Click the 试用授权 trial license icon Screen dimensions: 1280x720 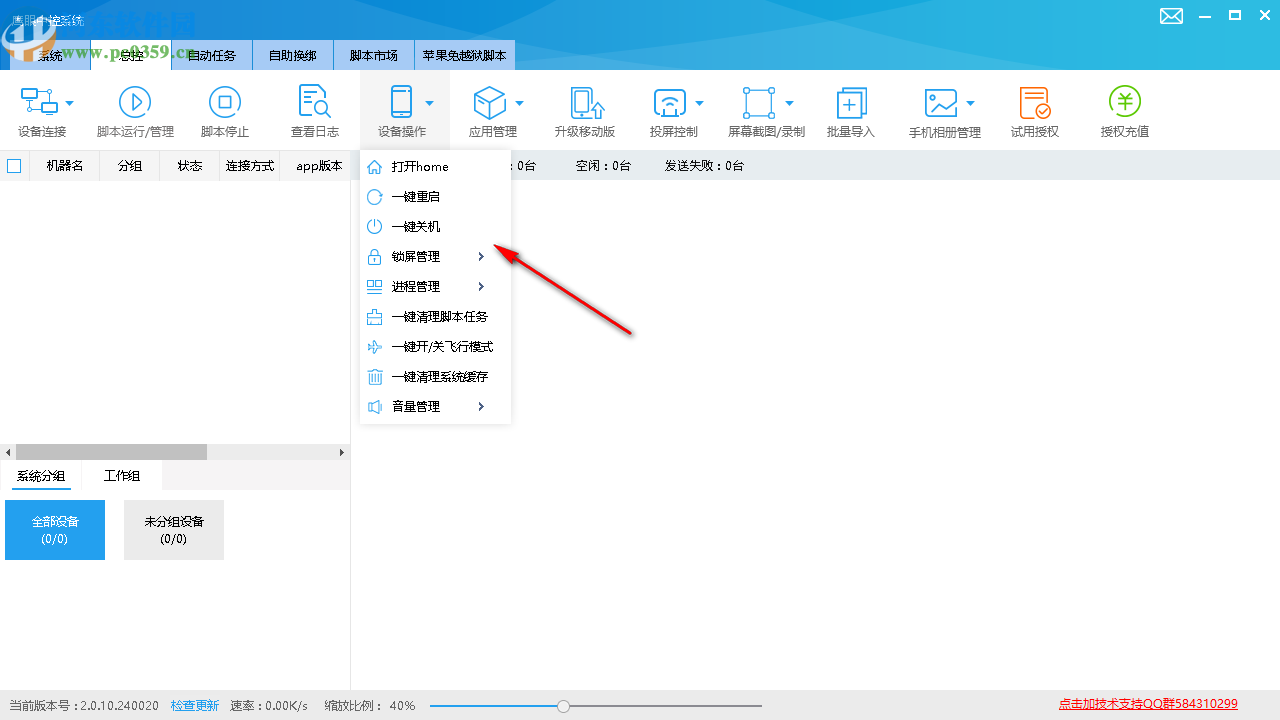(1034, 110)
